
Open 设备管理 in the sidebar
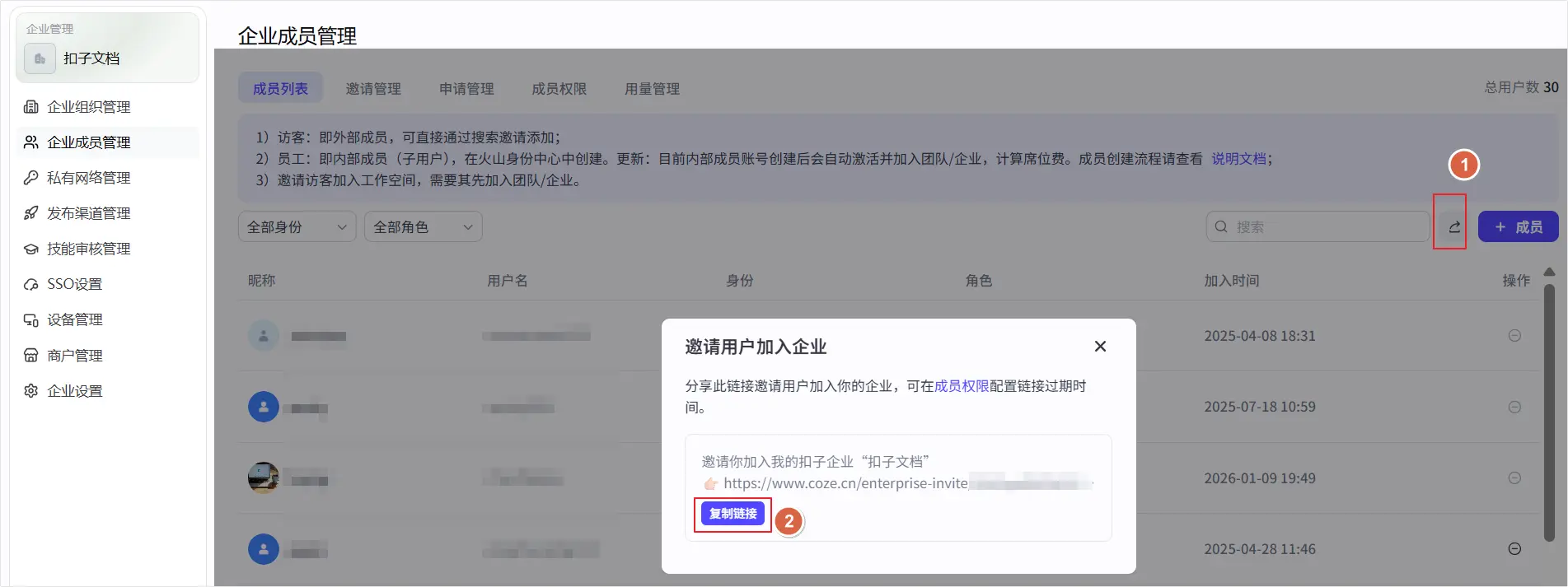[x=107, y=319]
